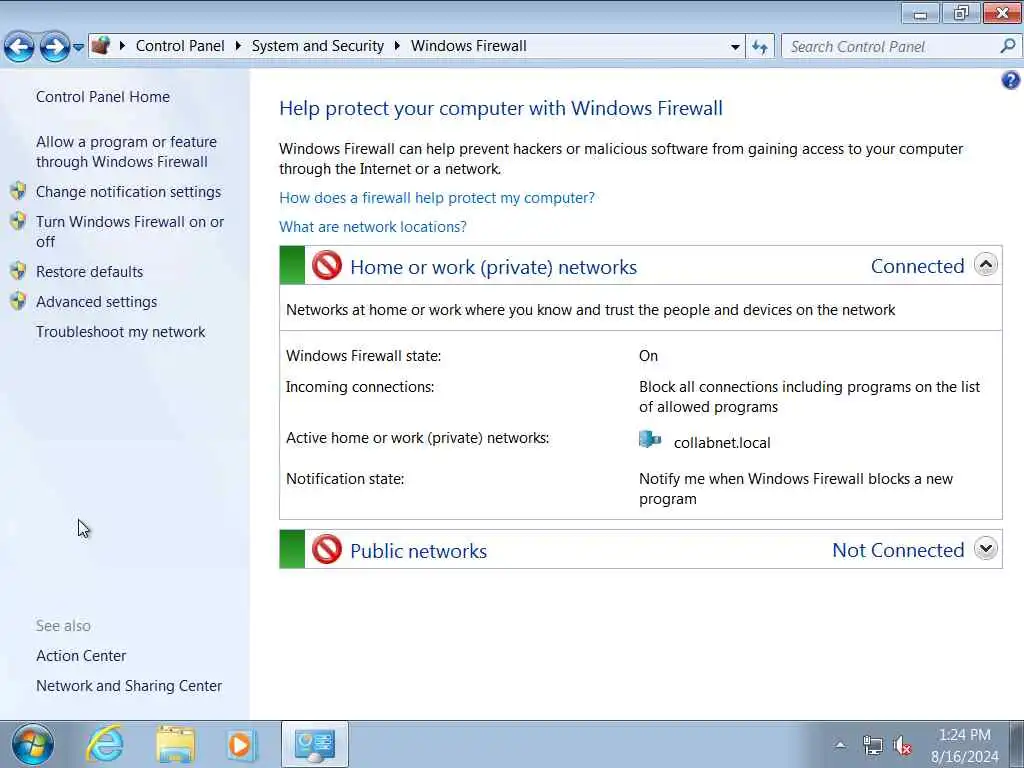
Task: Select System and Security breadcrumb
Action: (x=317, y=46)
